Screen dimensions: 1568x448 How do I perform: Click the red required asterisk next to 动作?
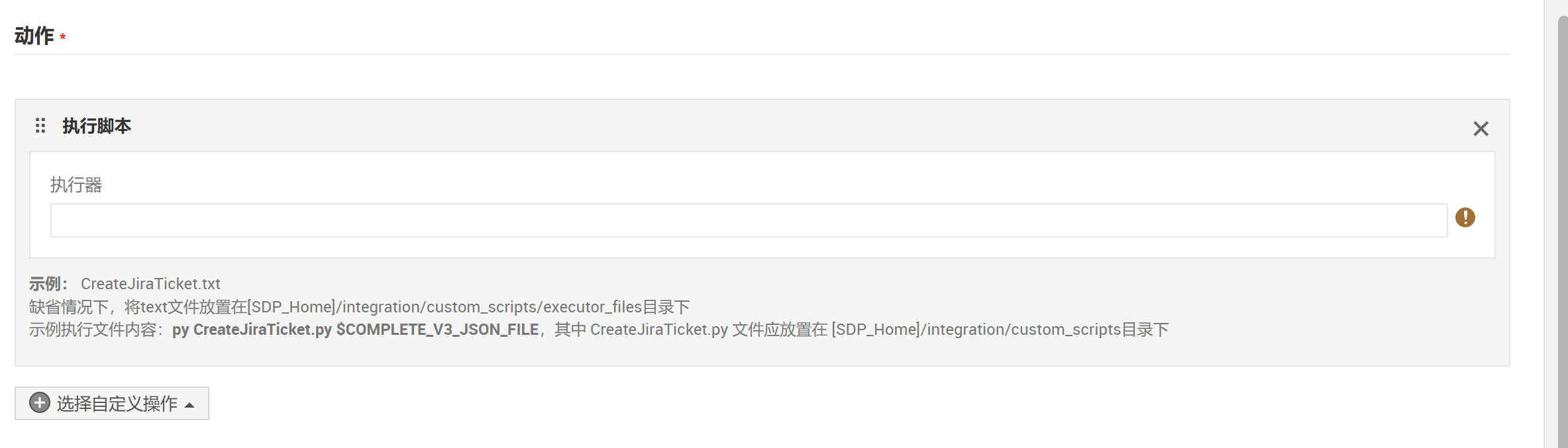point(63,37)
